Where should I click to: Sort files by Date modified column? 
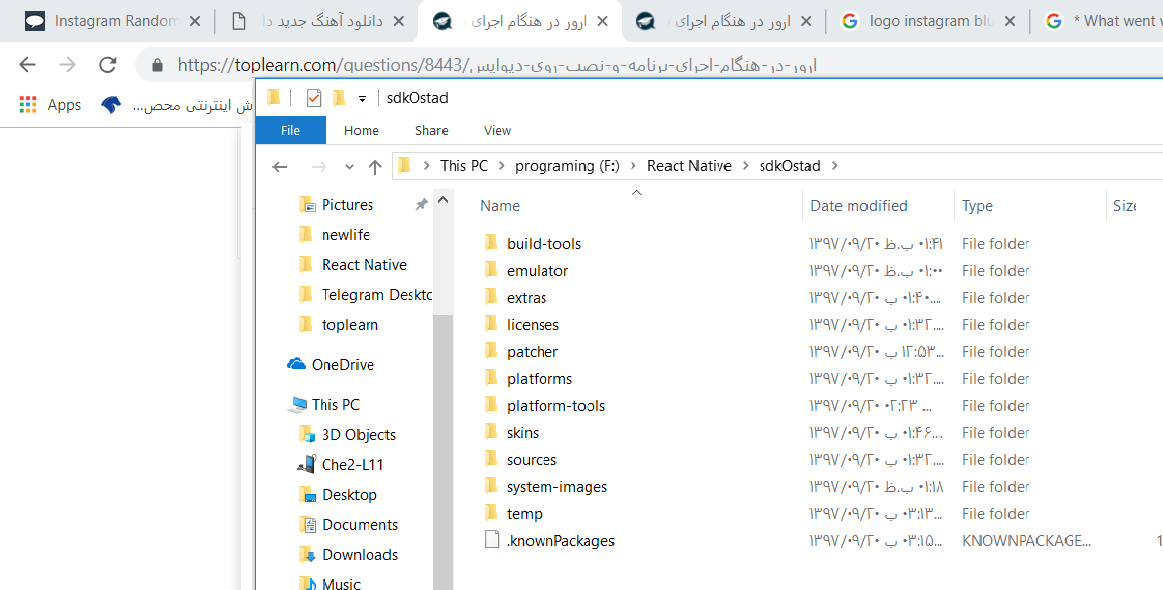point(858,206)
